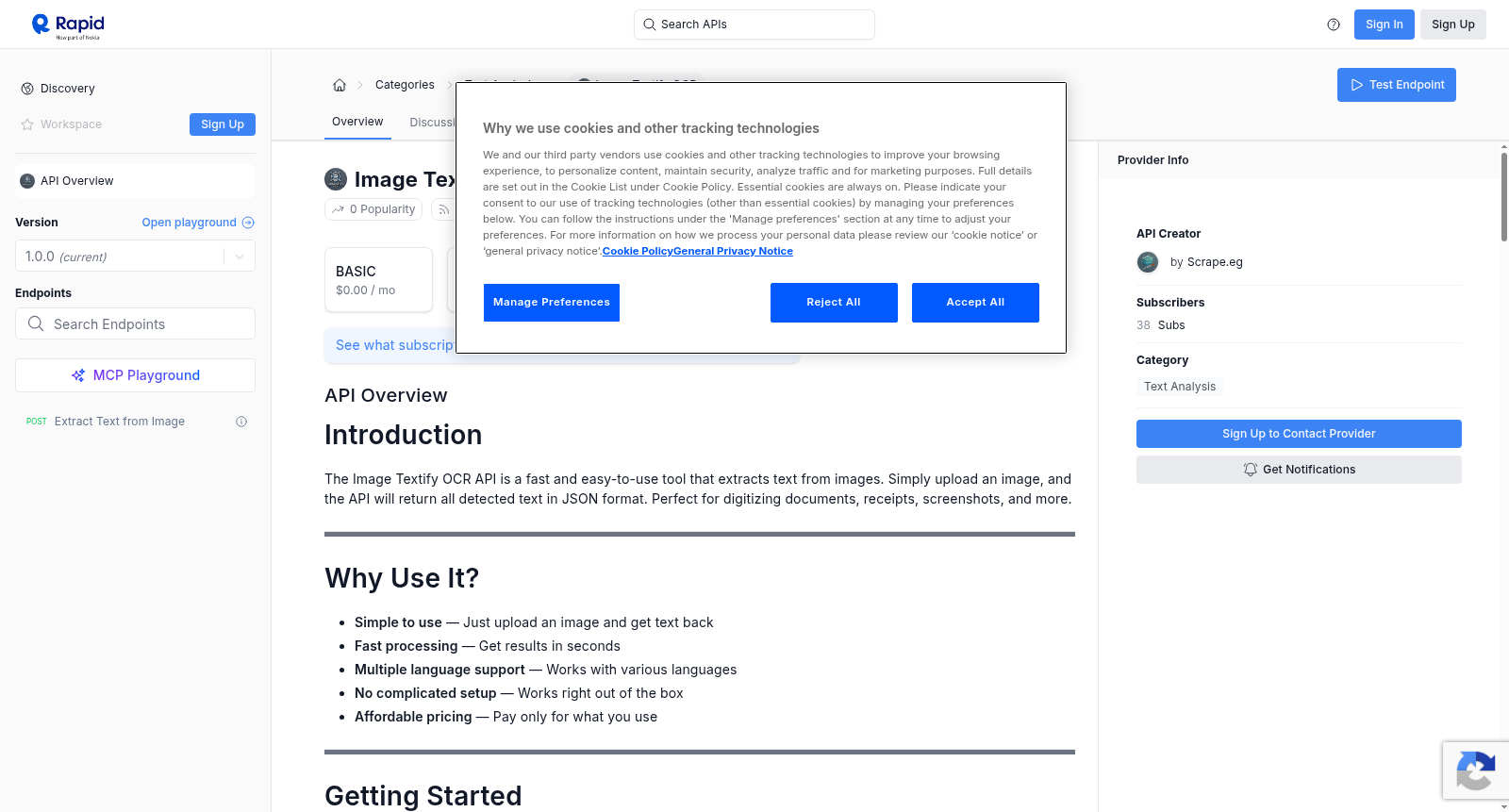Click the Sign In button

point(1385,25)
